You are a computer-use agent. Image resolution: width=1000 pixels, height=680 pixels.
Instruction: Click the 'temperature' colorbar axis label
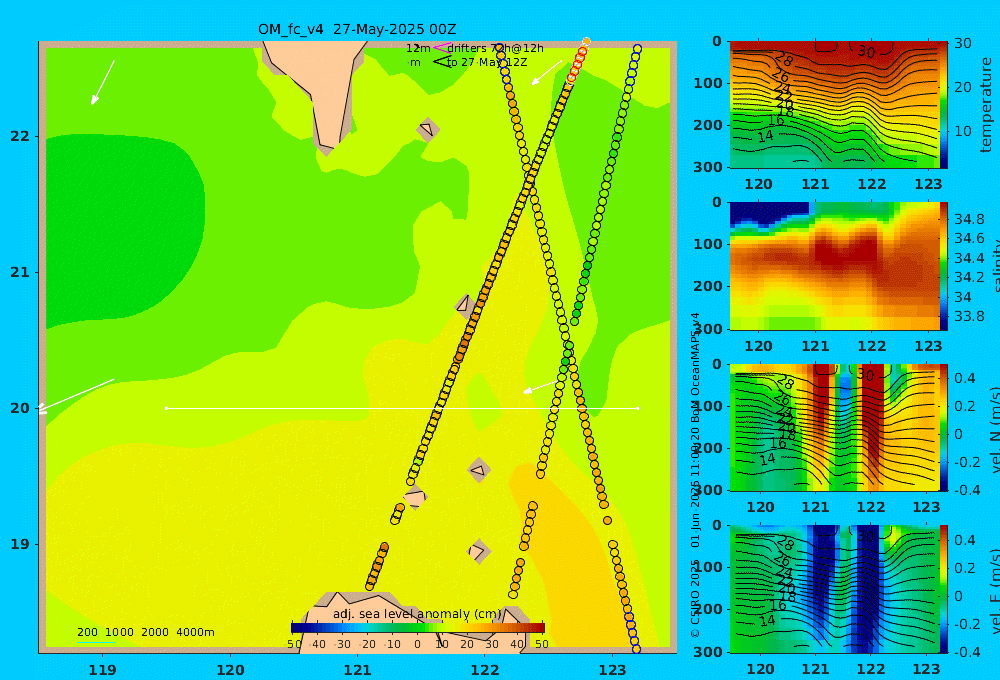(x=986, y=105)
